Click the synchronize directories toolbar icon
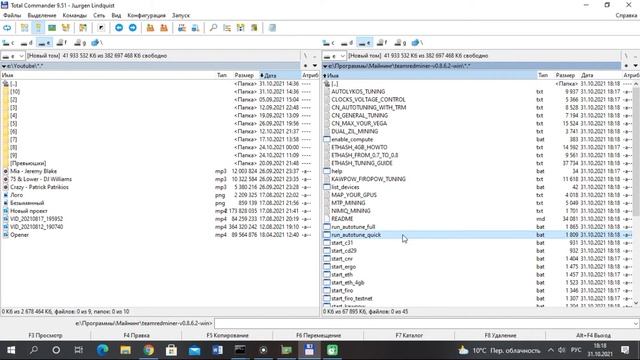640x360 pixels. [240, 28]
